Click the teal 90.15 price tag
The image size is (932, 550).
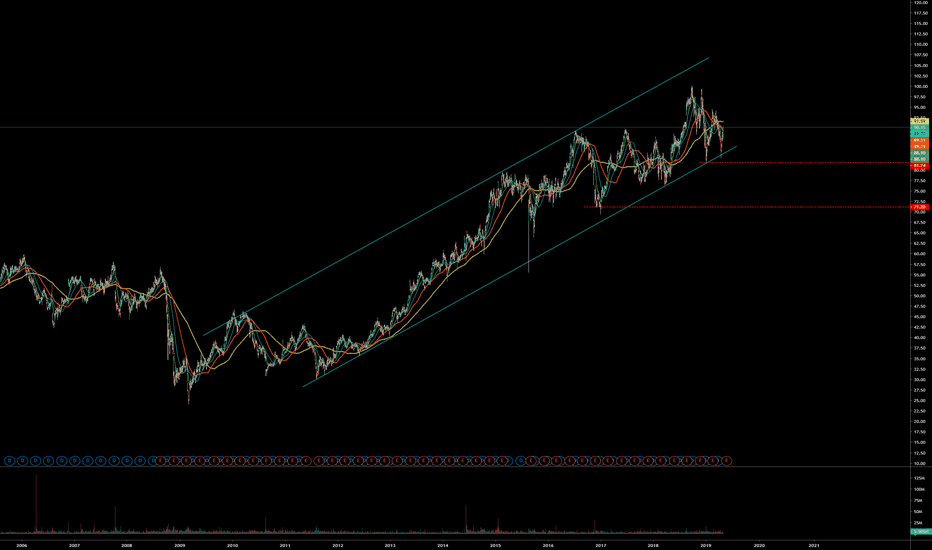(x=920, y=127)
